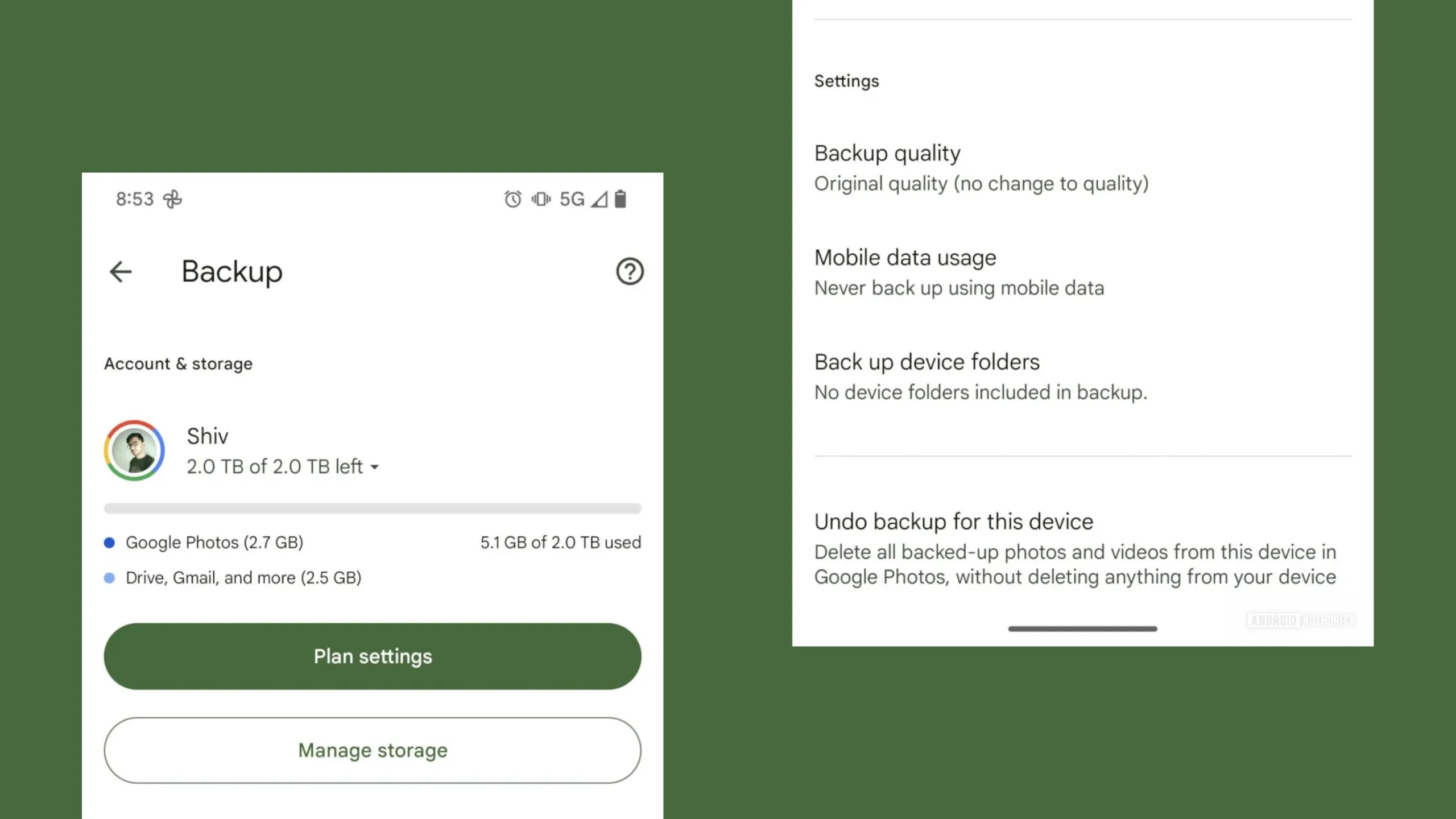The height and width of the screenshot is (819, 1456).
Task: Select Drive, Gmail, and more (2.5 GB)
Action: coord(243,578)
